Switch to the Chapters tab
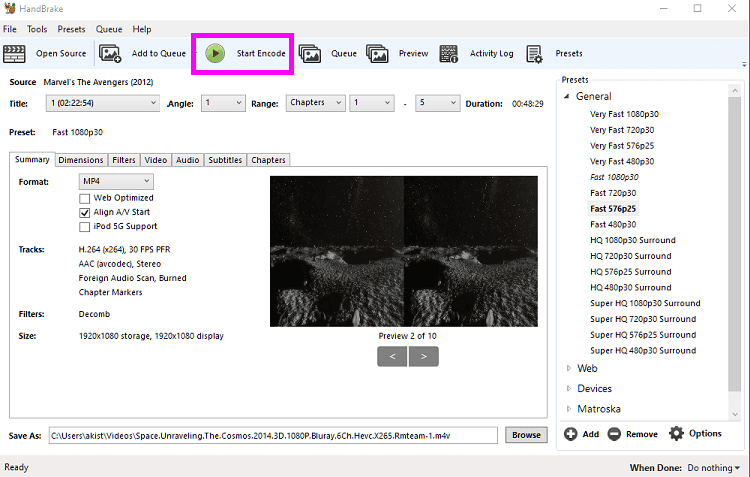Viewport: 750px width, 477px height. point(268,160)
